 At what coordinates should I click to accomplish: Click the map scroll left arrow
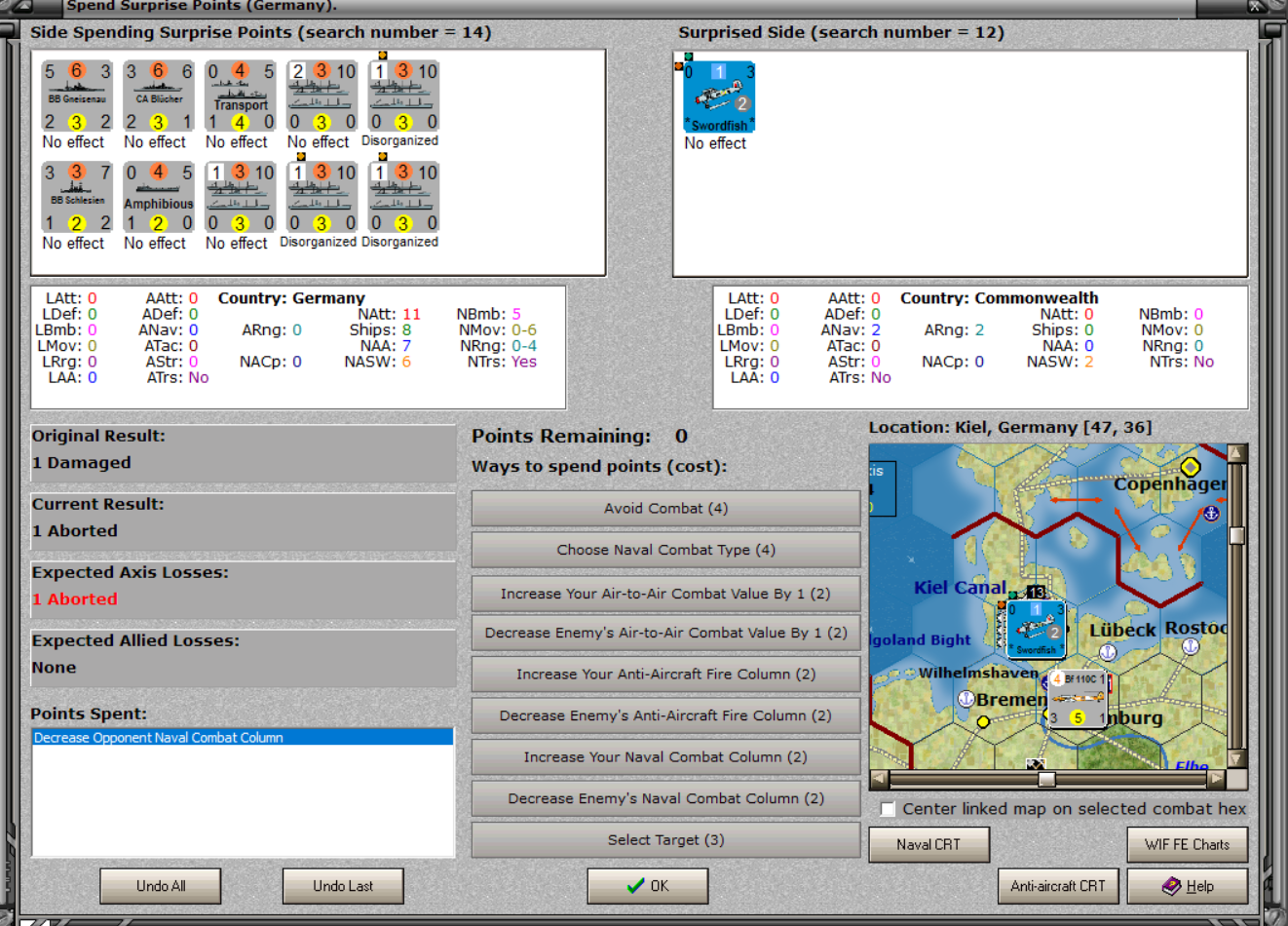click(x=879, y=779)
